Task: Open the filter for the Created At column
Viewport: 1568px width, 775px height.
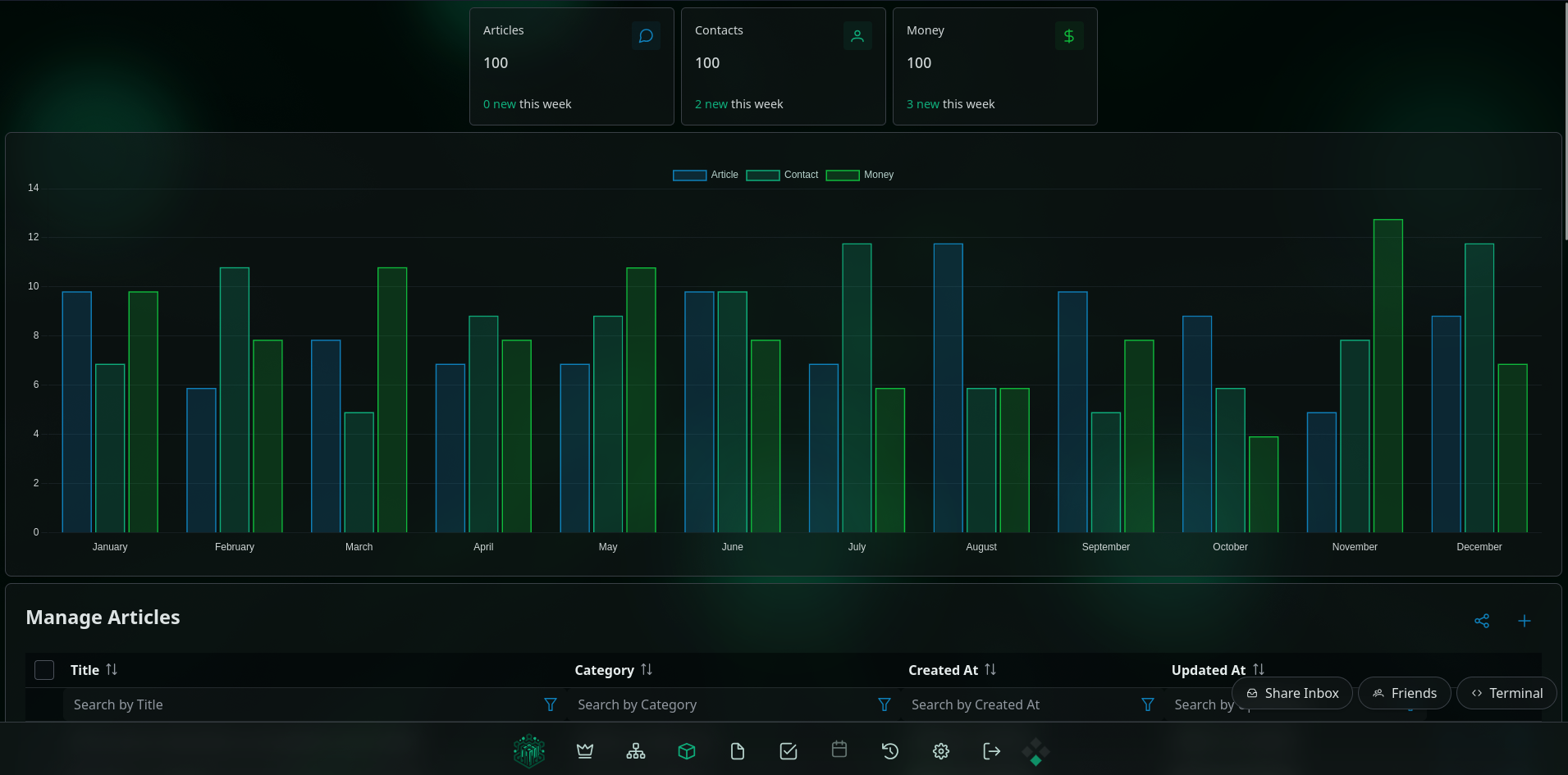Action: click(x=1147, y=704)
